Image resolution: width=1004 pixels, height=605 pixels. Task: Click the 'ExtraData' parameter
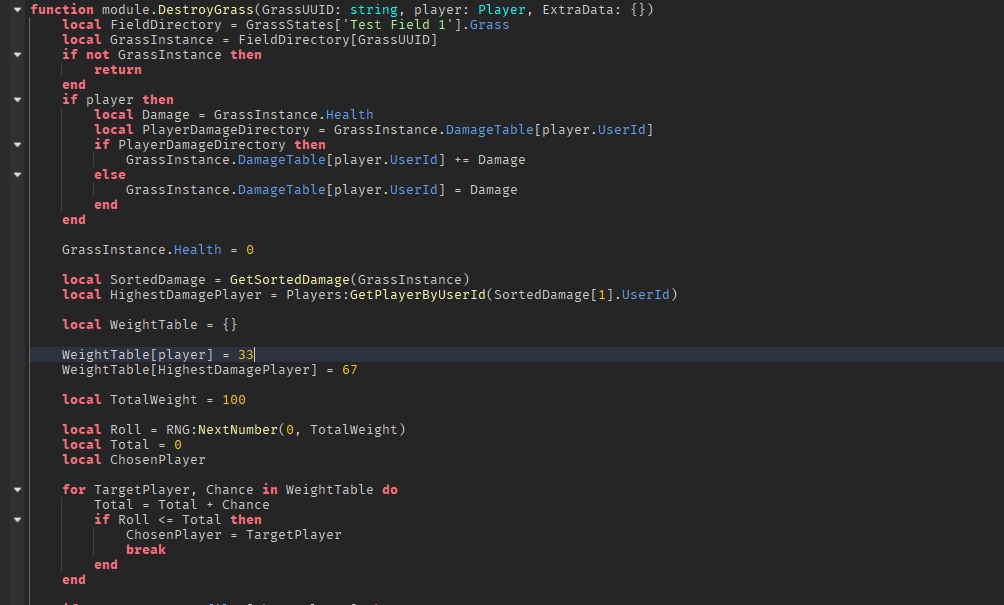click(578, 10)
